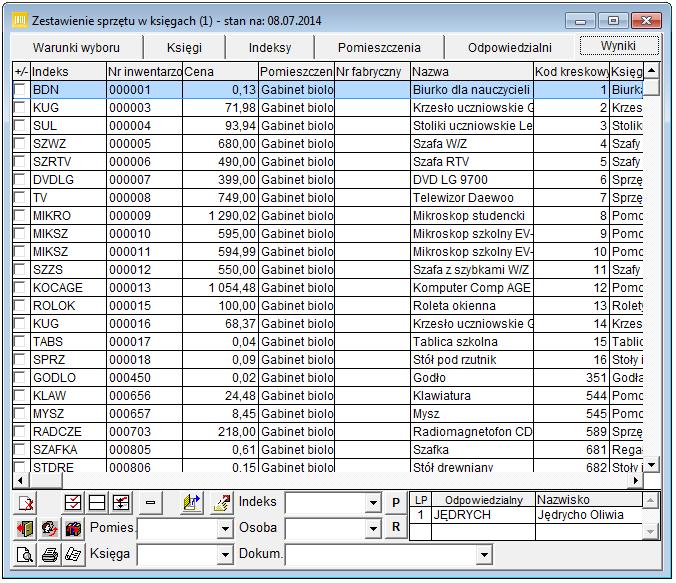The width and height of the screenshot is (676, 583).
Task: Switch to the Wyniki tab
Action: (618, 46)
